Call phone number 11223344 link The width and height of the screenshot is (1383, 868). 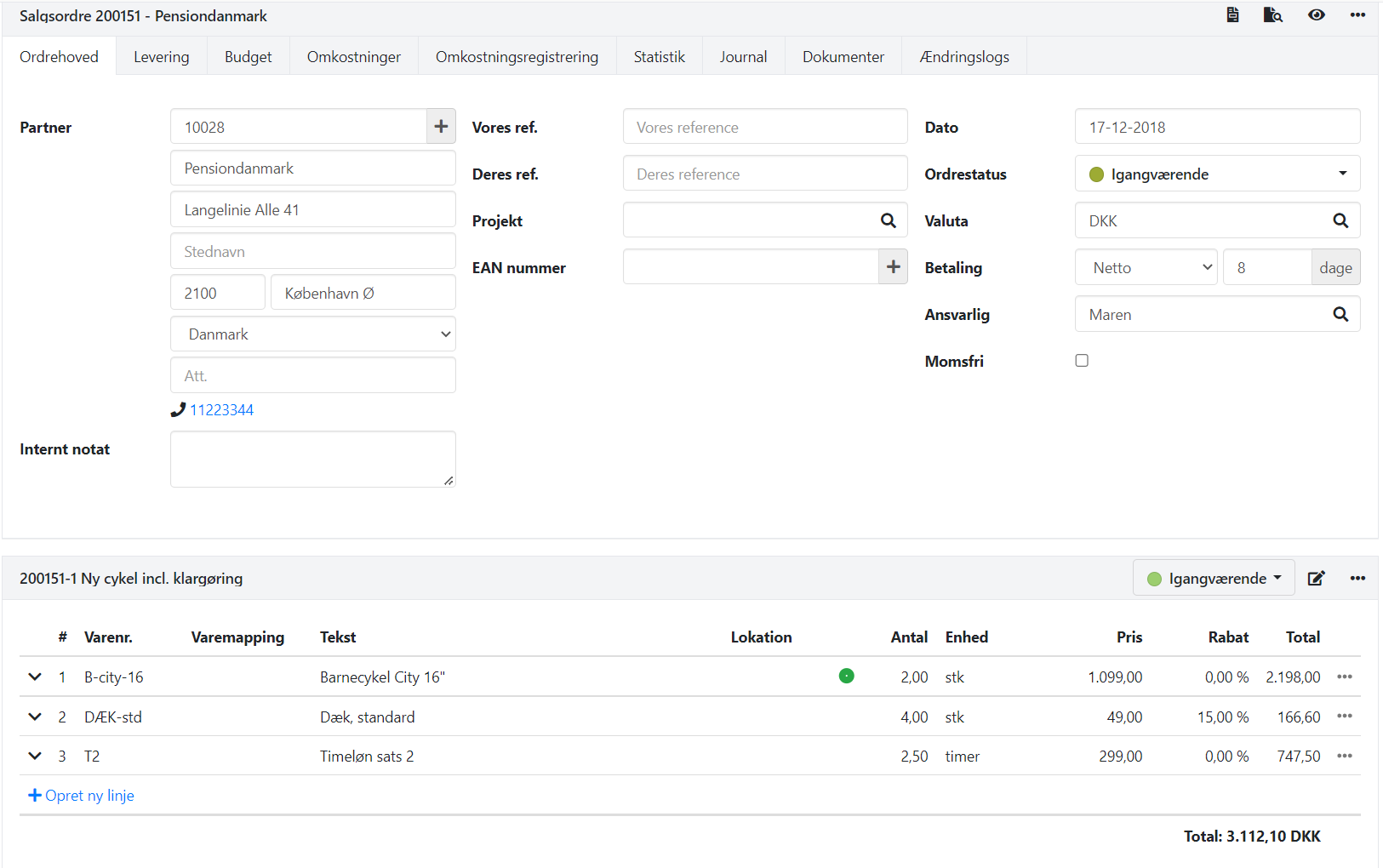(221, 410)
